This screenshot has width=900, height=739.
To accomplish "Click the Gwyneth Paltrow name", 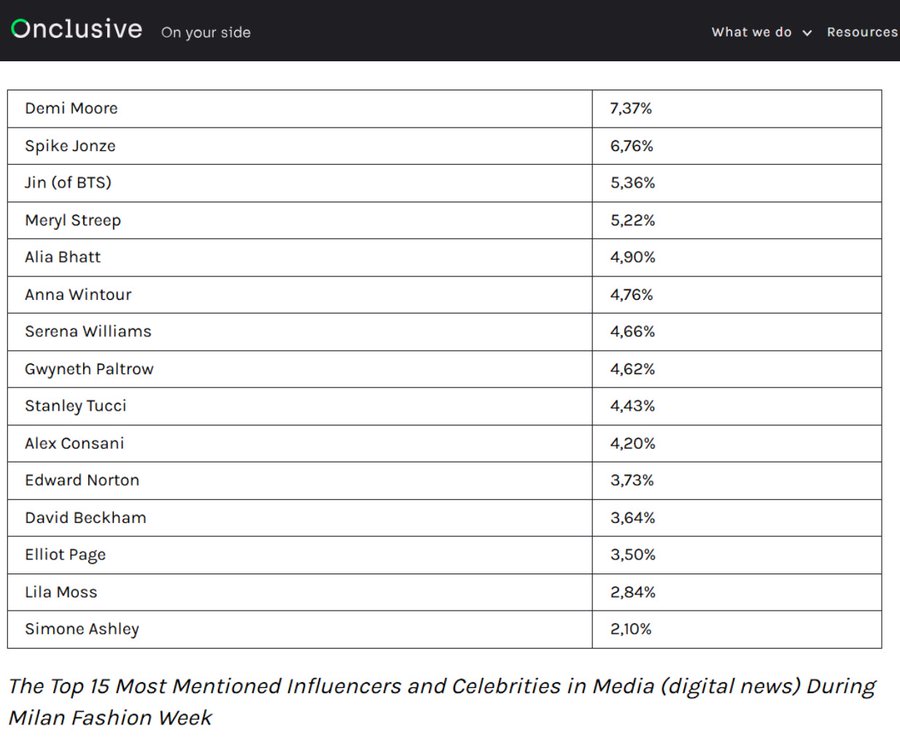I will point(89,369).
